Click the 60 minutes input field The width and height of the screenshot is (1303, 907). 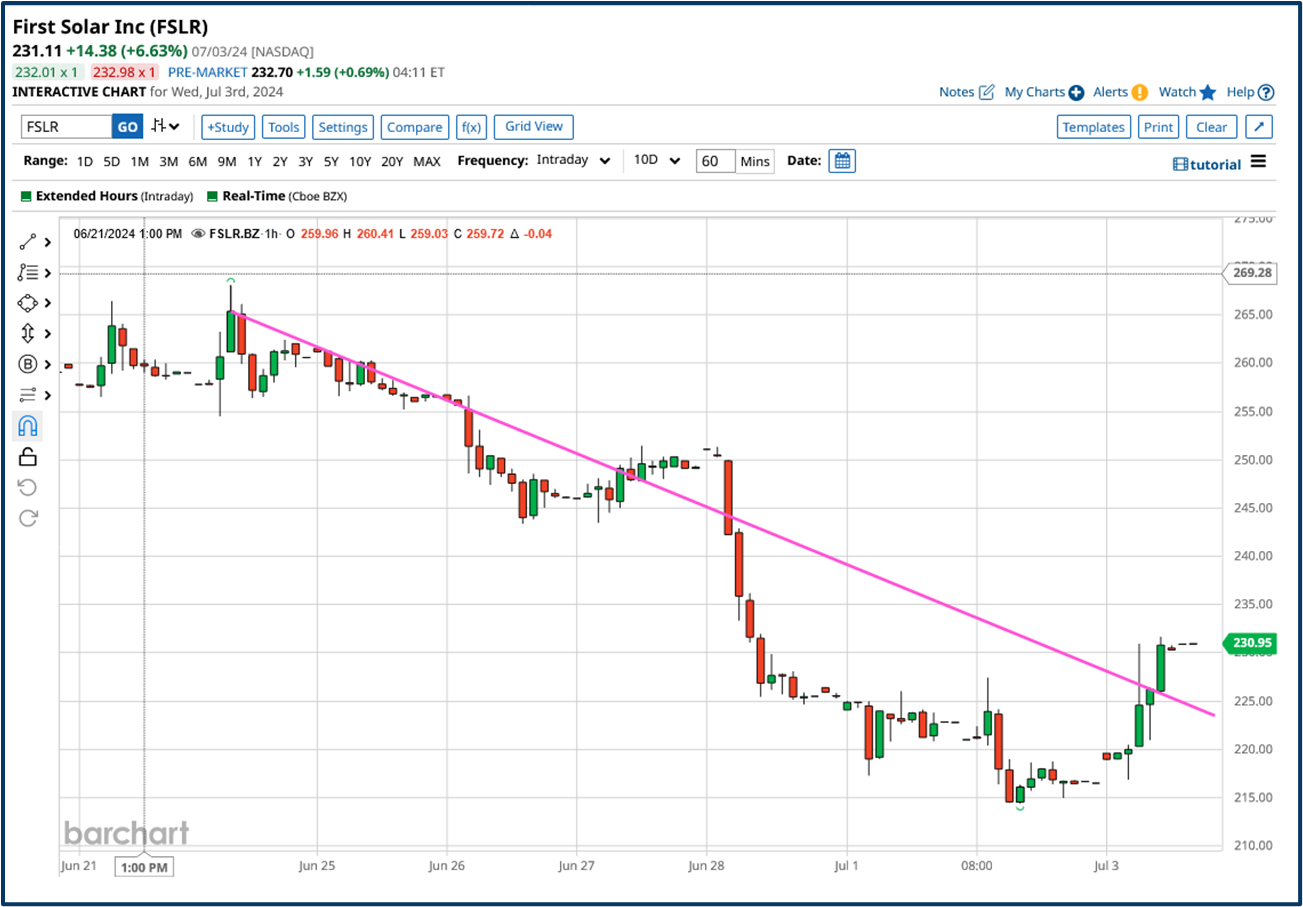click(715, 161)
